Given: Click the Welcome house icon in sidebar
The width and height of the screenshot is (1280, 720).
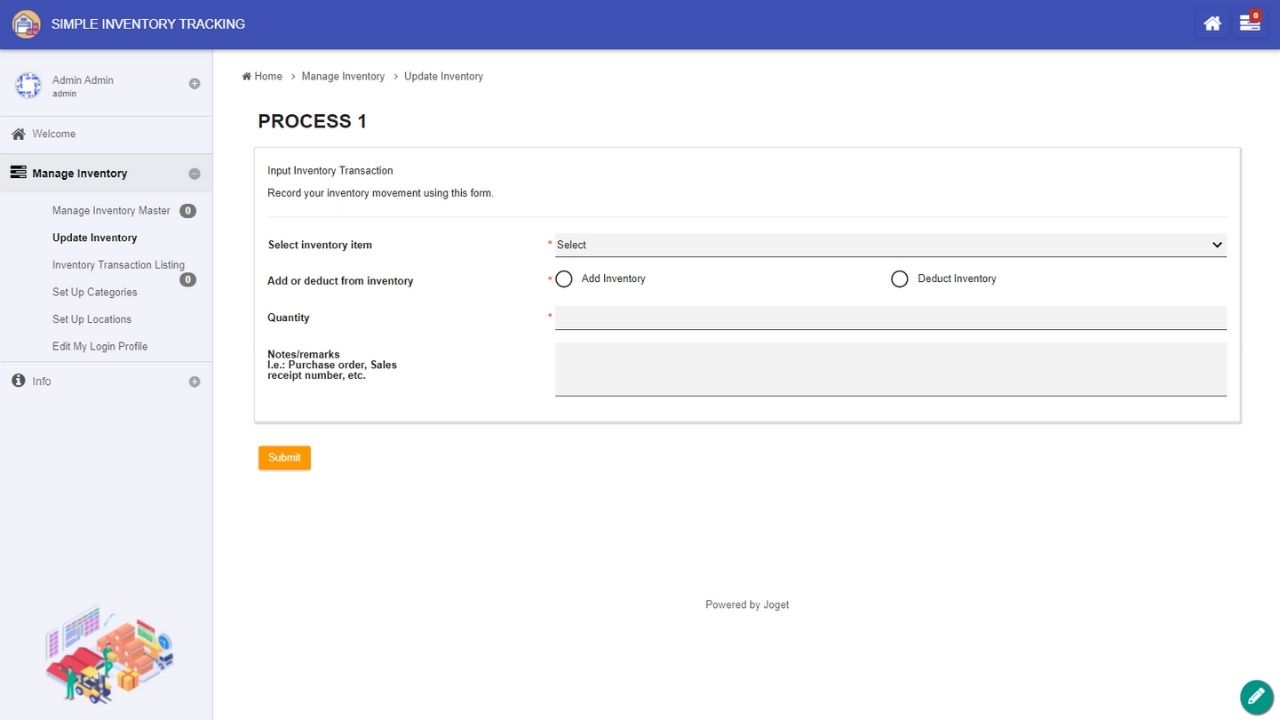Looking at the screenshot, I should pos(18,134).
